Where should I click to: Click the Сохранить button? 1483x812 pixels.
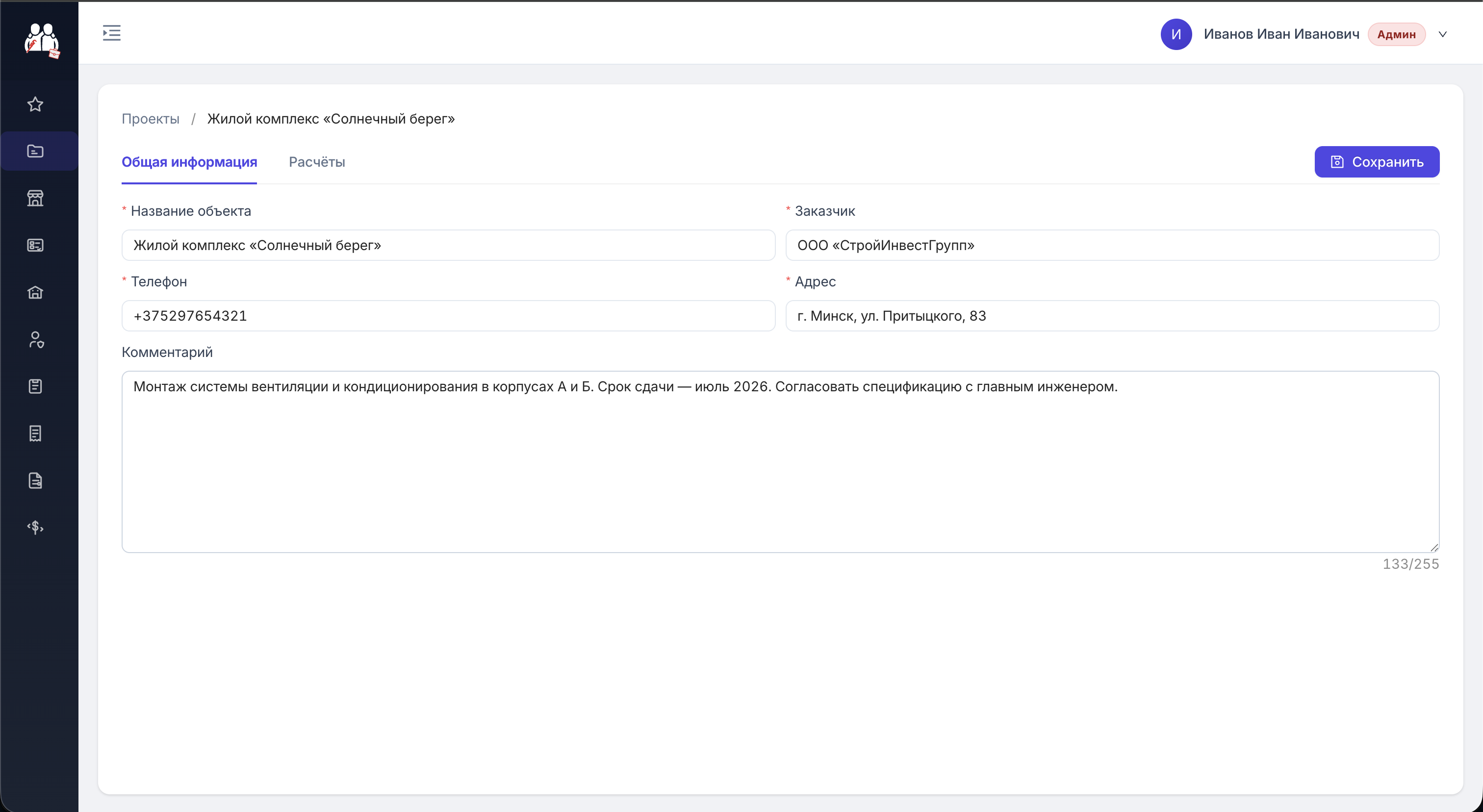(1377, 162)
